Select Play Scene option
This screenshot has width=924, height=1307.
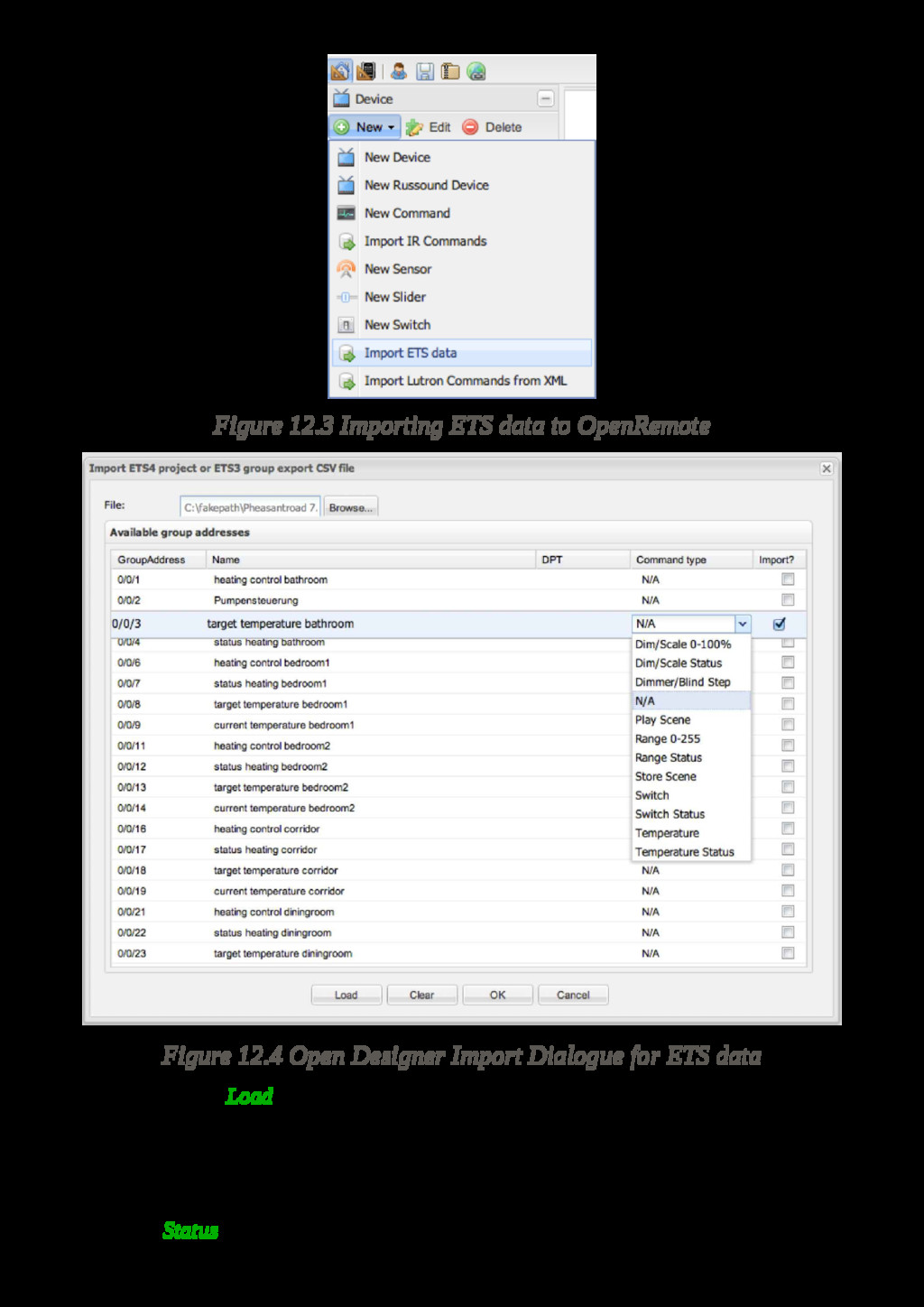pyautogui.click(x=691, y=720)
